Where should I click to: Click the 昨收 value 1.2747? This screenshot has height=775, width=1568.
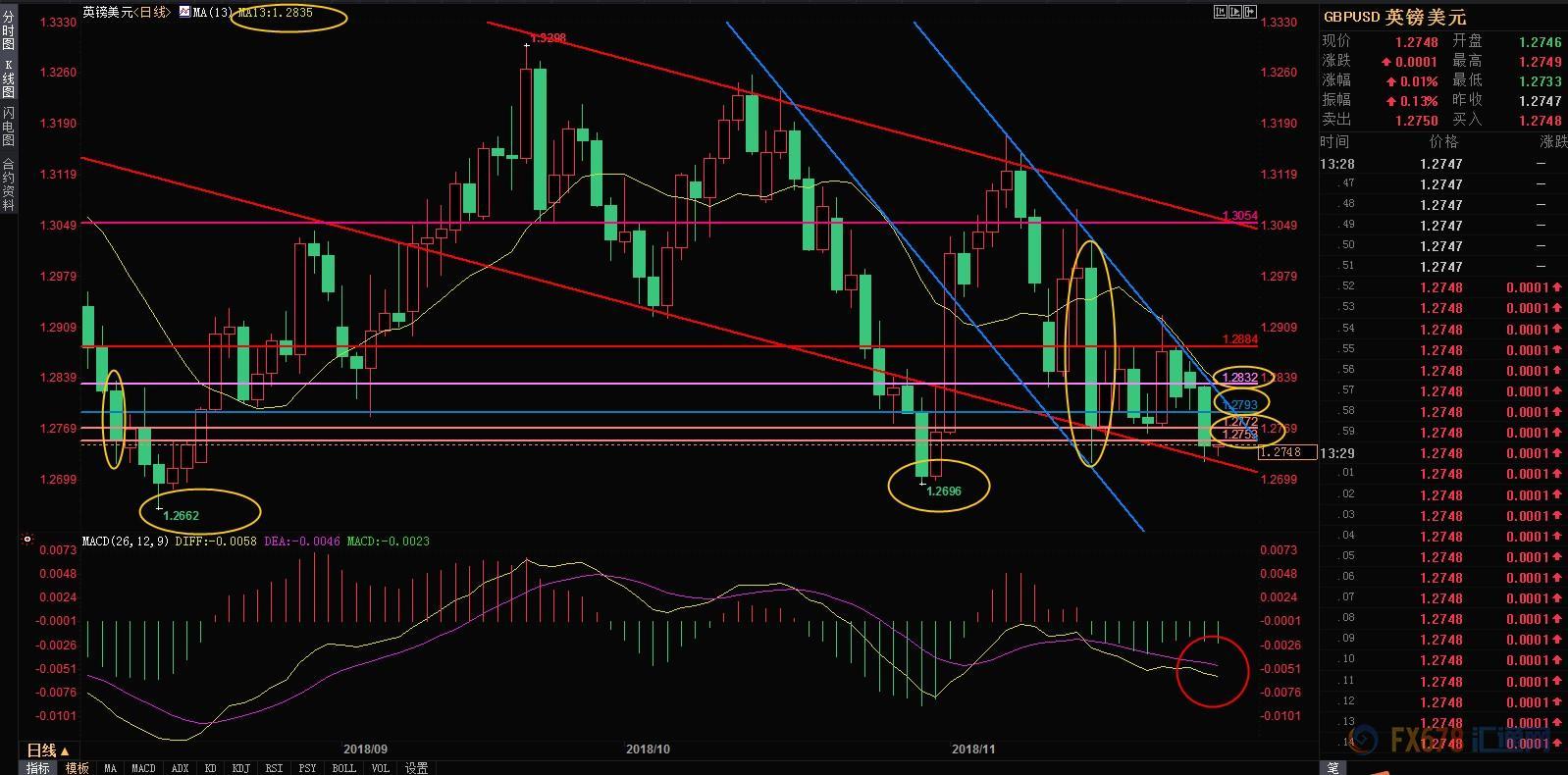click(x=1540, y=101)
